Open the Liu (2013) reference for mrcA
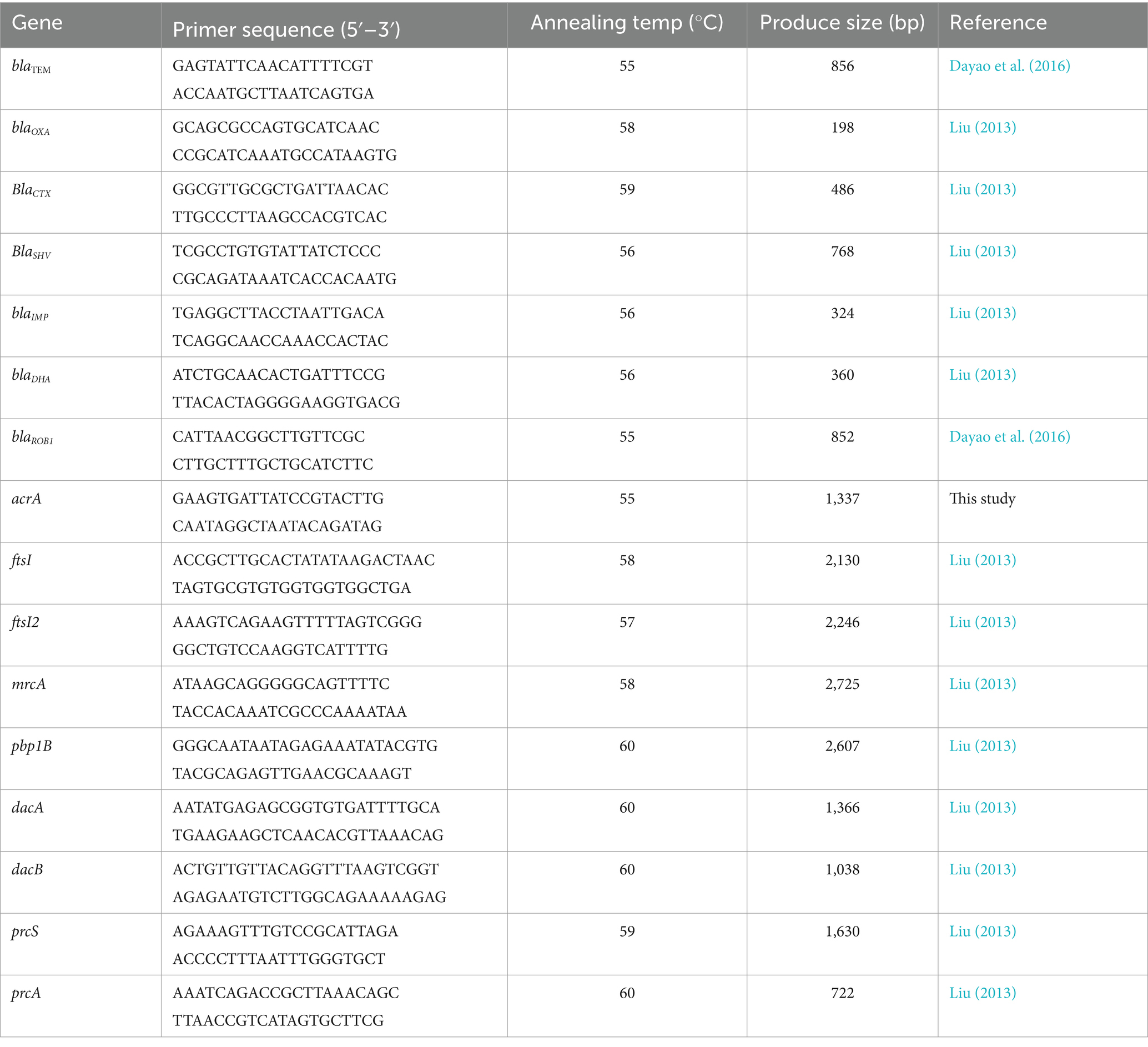The width and height of the screenshot is (1148, 1047). [982, 684]
